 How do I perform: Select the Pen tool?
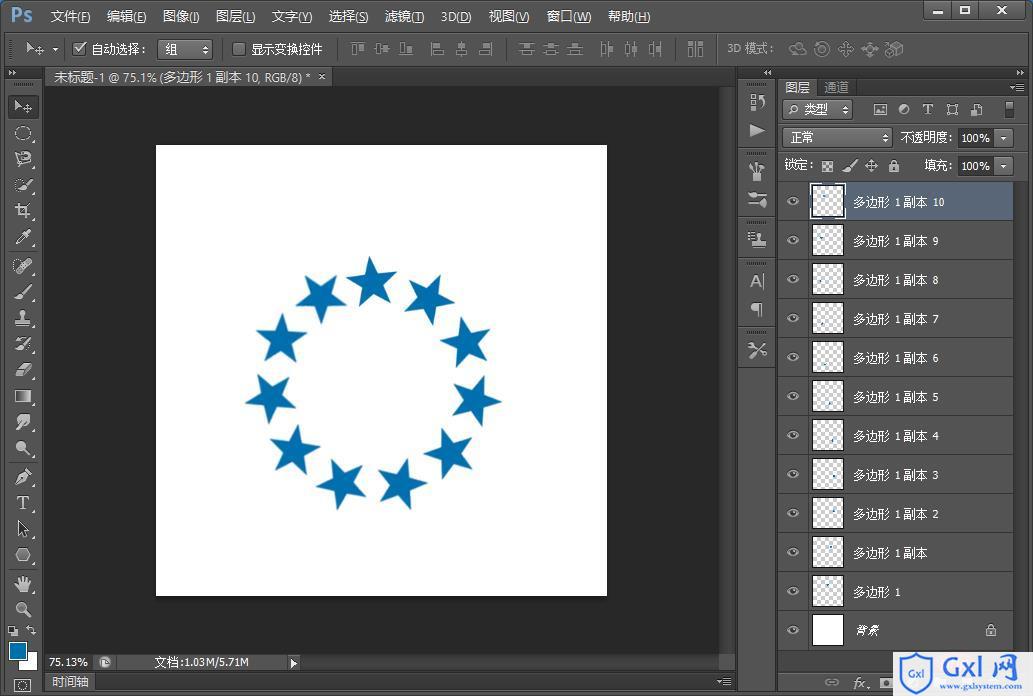[23, 477]
